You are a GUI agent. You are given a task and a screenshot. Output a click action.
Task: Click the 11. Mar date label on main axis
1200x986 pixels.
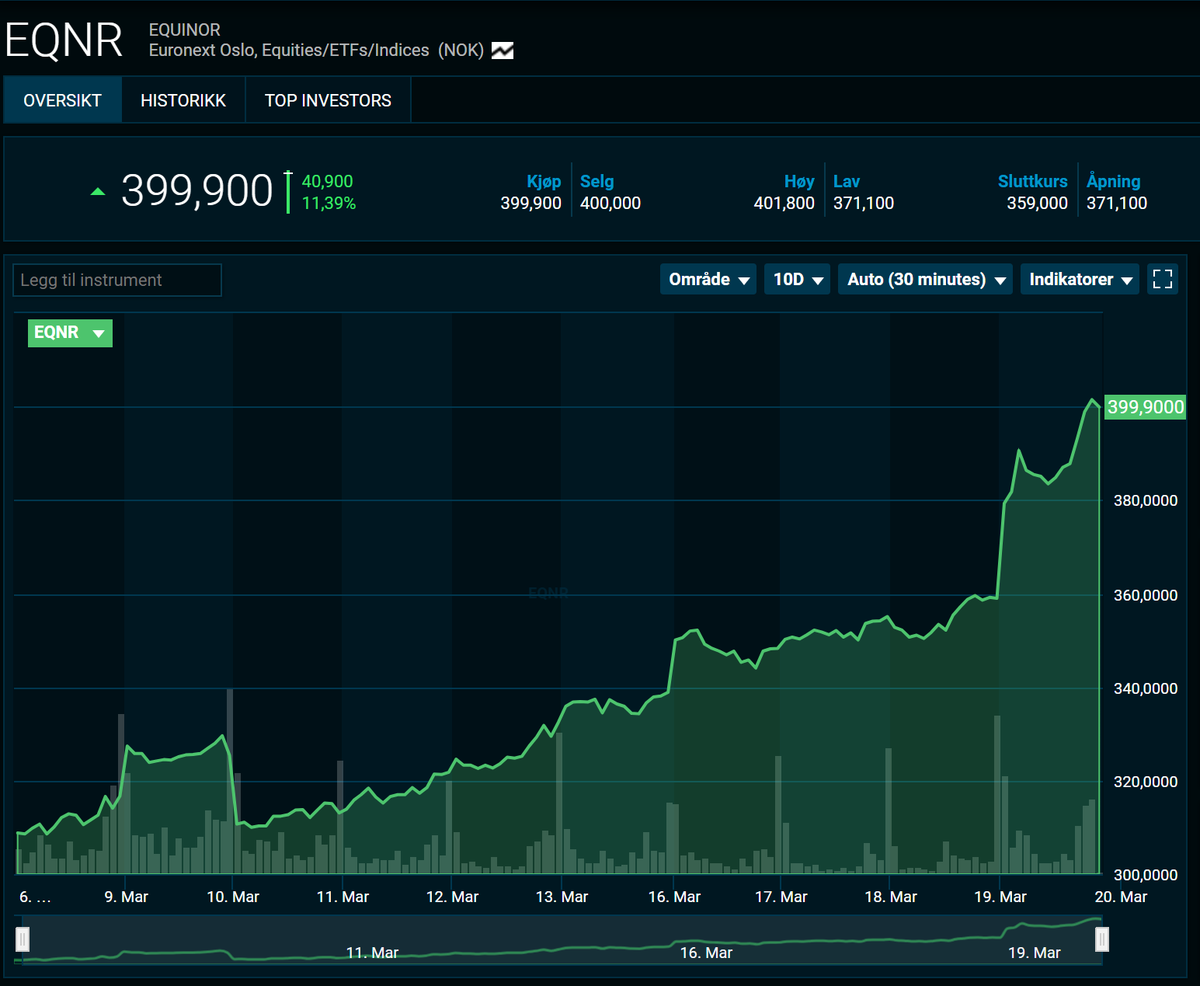click(x=343, y=897)
